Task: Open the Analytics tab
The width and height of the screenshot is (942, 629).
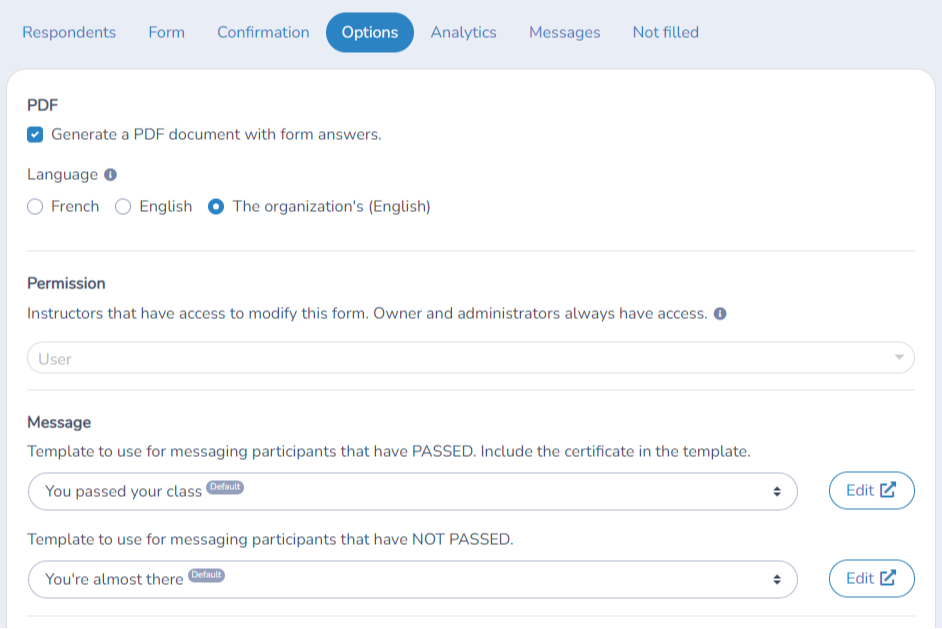Action: [x=463, y=32]
